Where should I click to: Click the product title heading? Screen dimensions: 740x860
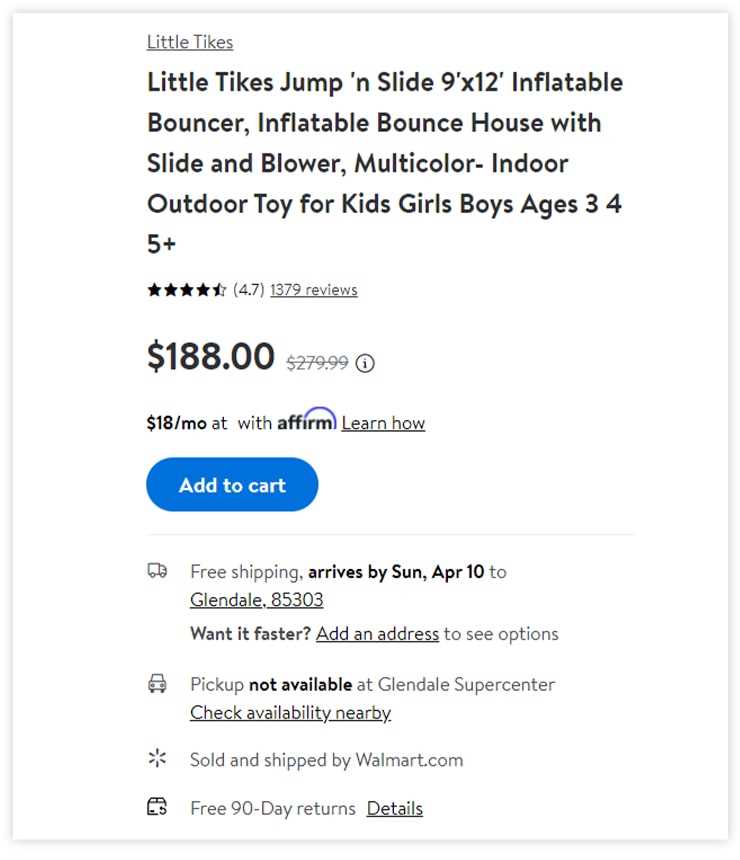(x=385, y=162)
